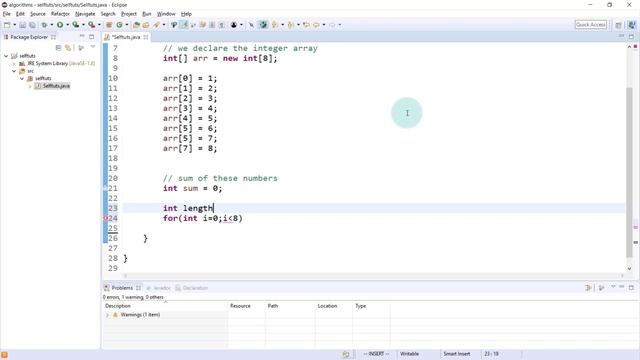The image size is (640, 360).
Task: Click the Description column header
Action: point(118,306)
